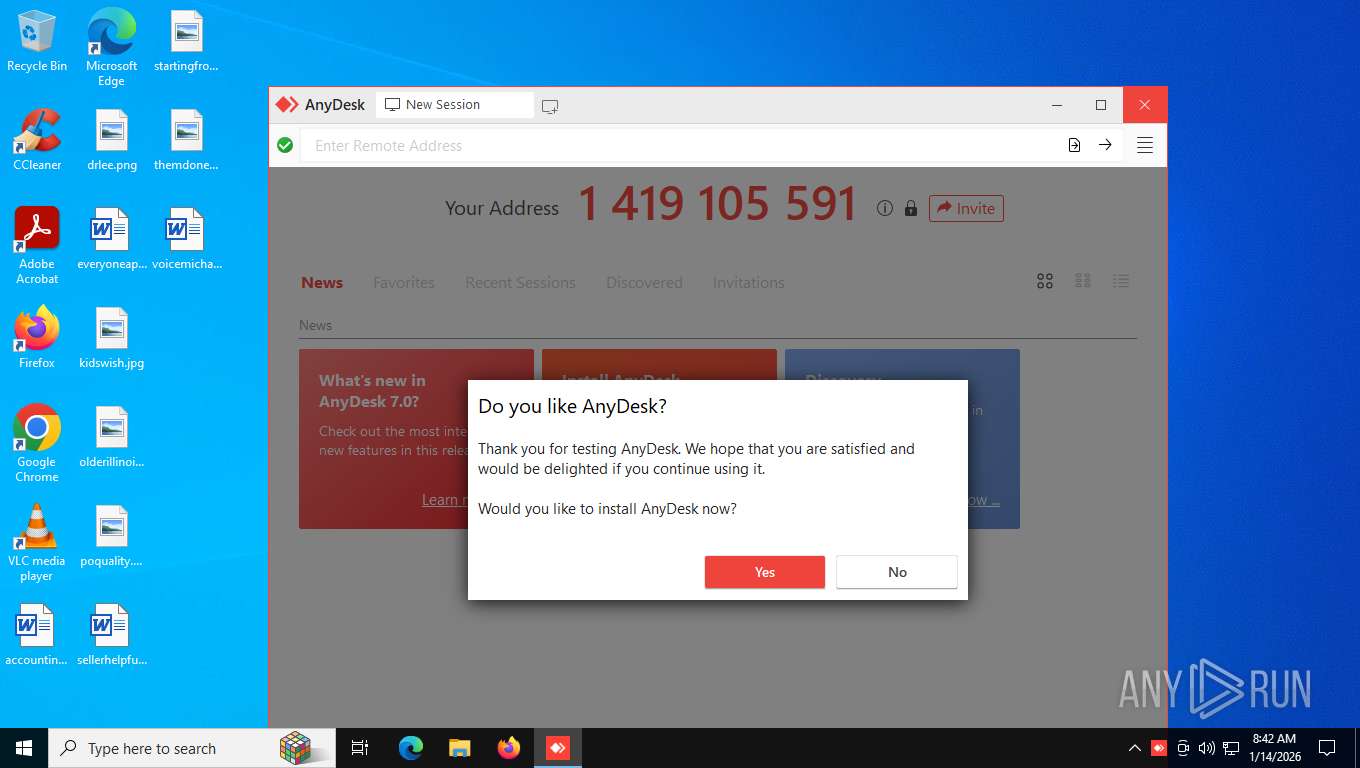Click the file transfer icon in address bar
The height and width of the screenshot is (768, 1360).
click(x=1074, y=145)
